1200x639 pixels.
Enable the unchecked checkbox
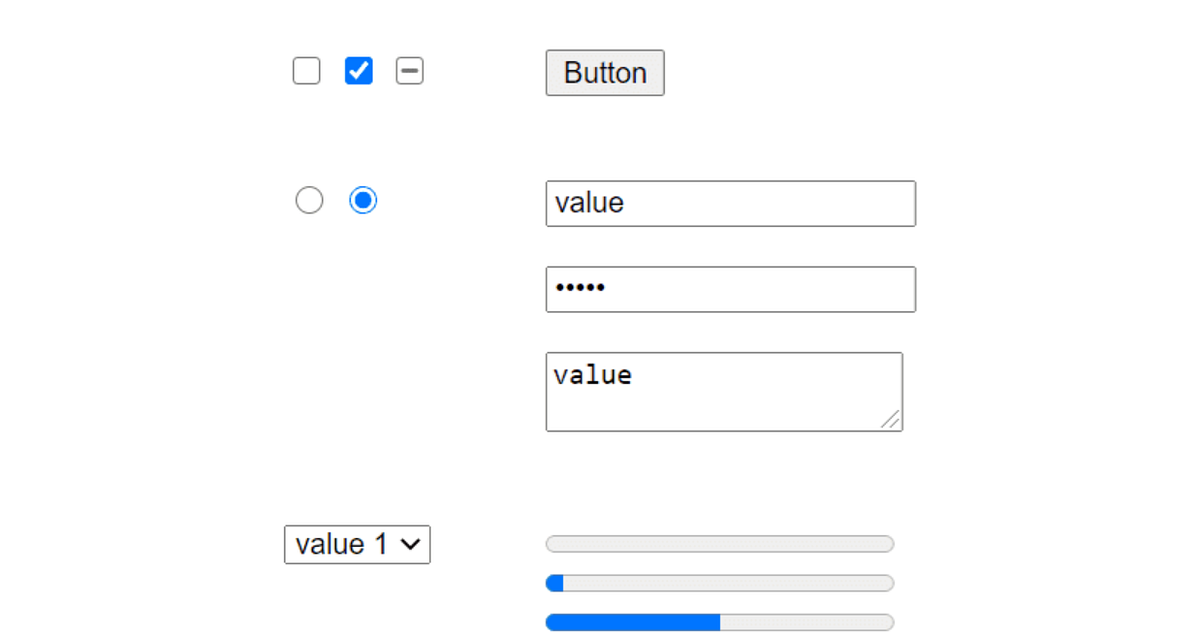coord(306,70)
